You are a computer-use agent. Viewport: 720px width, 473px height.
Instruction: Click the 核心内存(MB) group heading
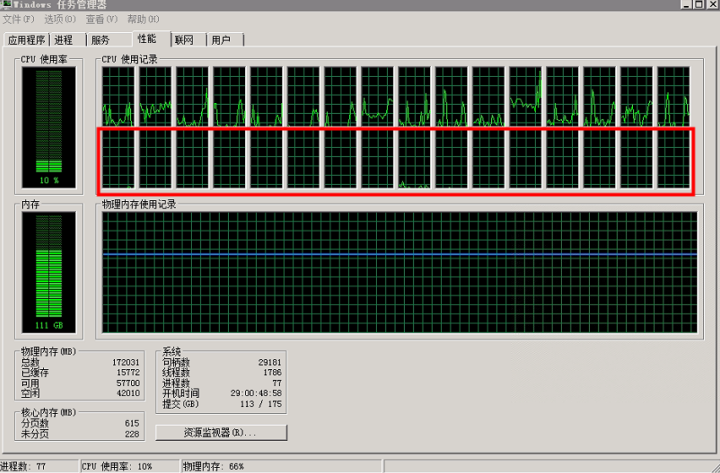click(49, 412)
